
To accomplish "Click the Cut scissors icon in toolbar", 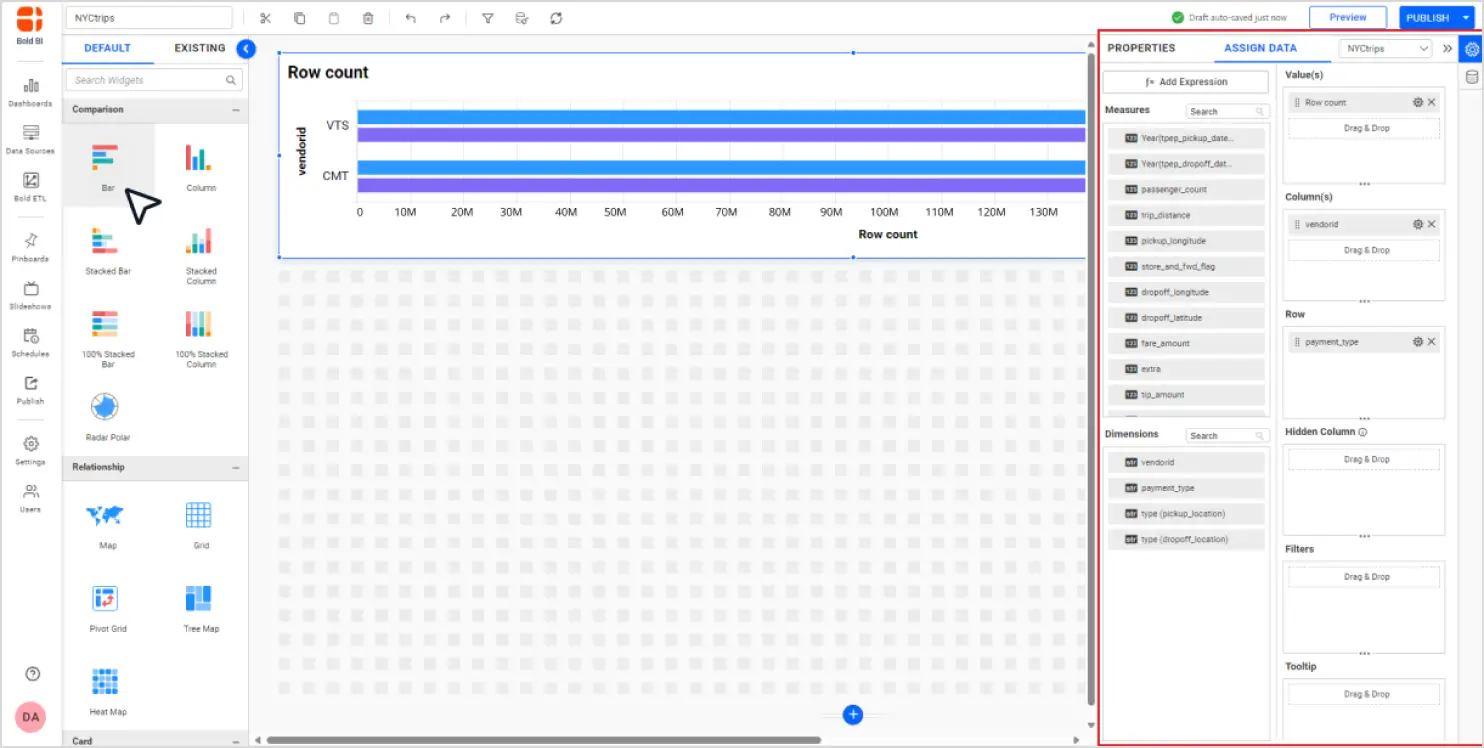I will (265, 18).
